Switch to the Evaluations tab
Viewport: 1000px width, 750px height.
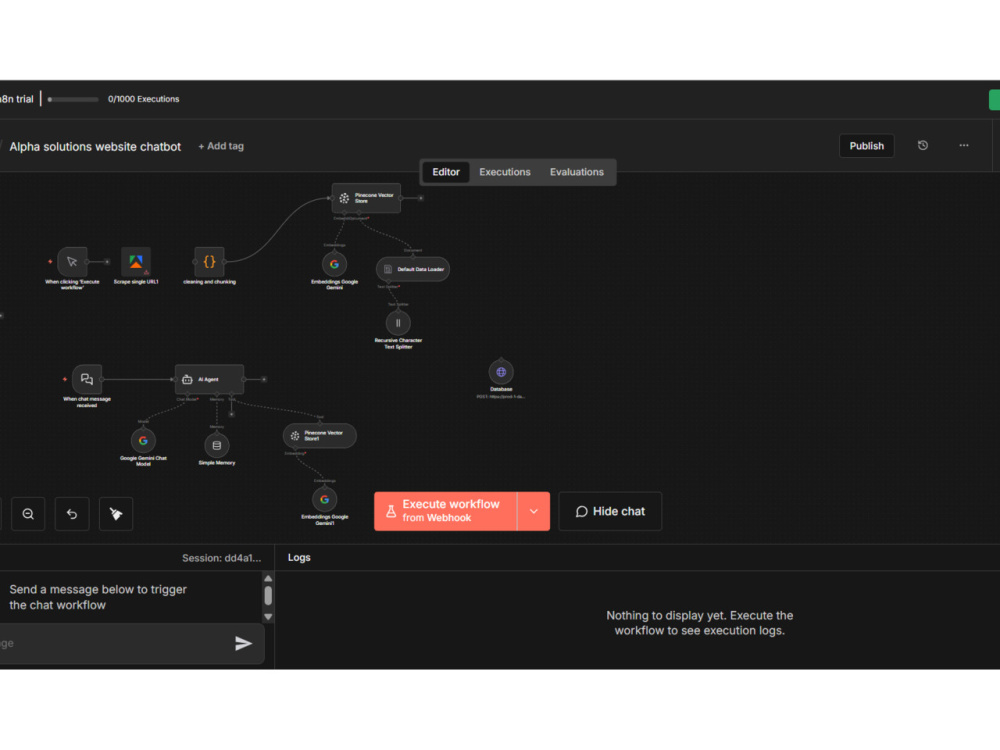pyautogui.click(x=577, y=172)
